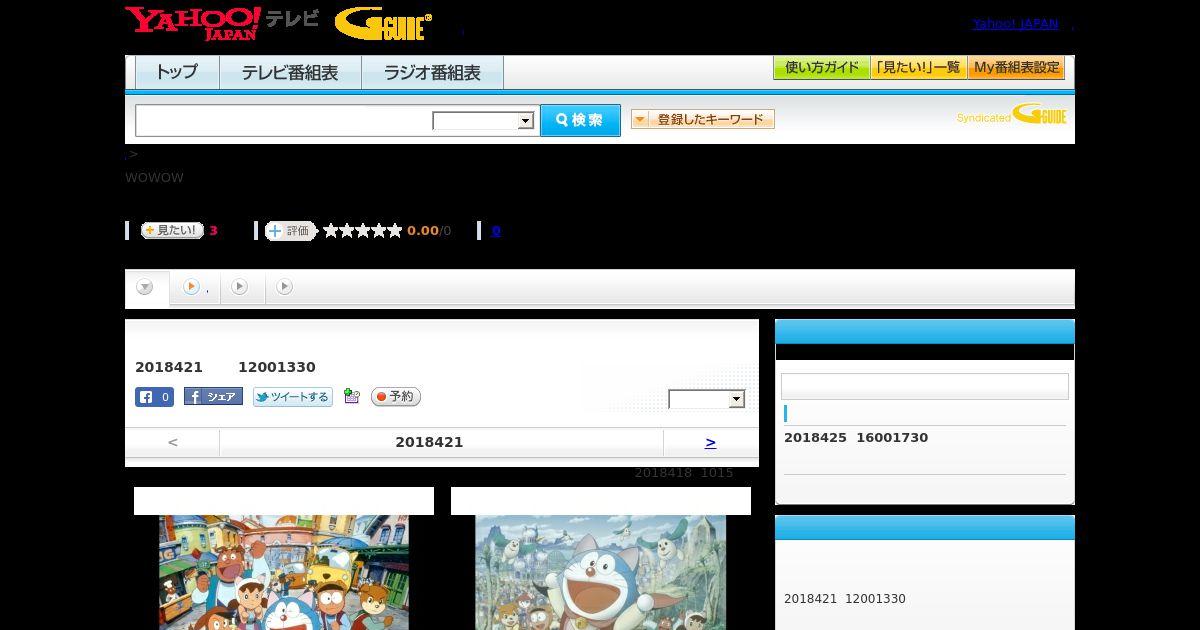Viewport: 1200px width, 630px height.
Task: Select faint text '2018418 1015'
Action: point(684,473)
